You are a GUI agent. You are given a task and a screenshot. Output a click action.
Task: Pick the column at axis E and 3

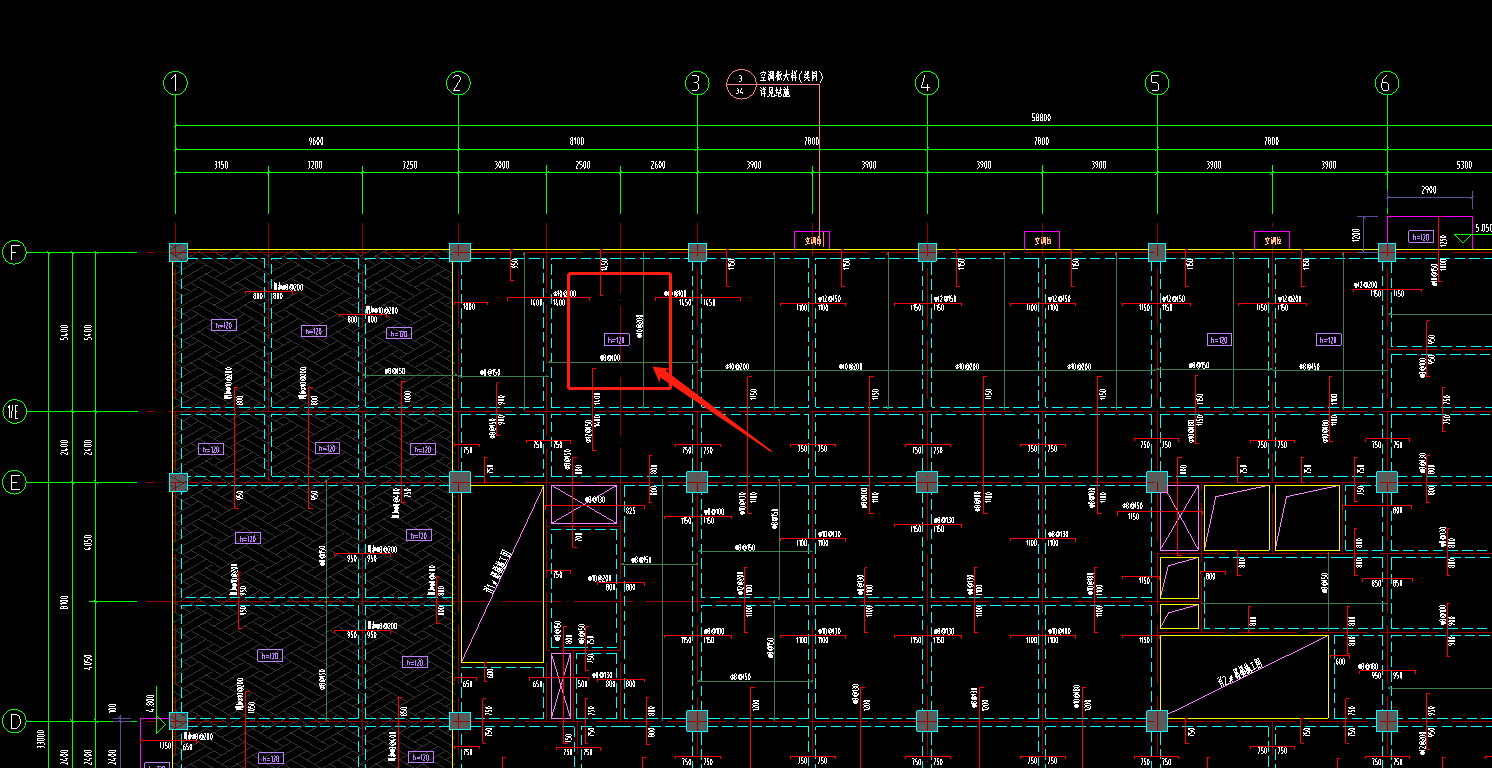click(x=697, y=482)
